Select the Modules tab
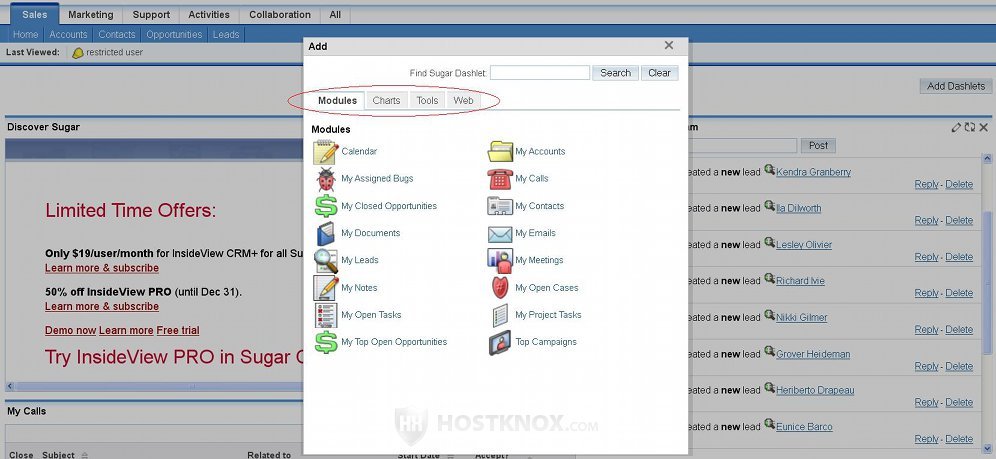 tap(337, 100)
